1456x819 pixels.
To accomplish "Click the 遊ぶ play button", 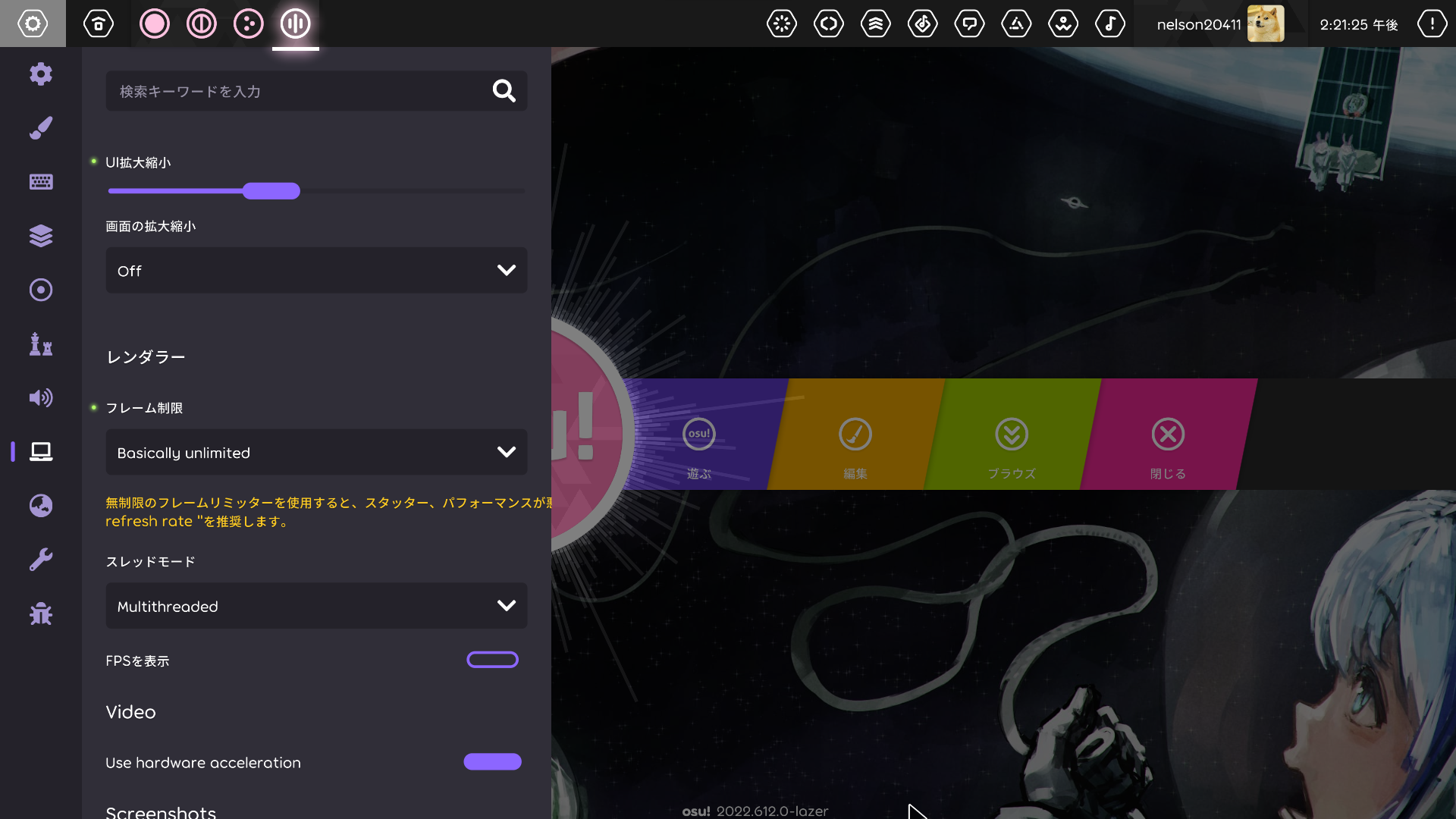I will point(699,441).
